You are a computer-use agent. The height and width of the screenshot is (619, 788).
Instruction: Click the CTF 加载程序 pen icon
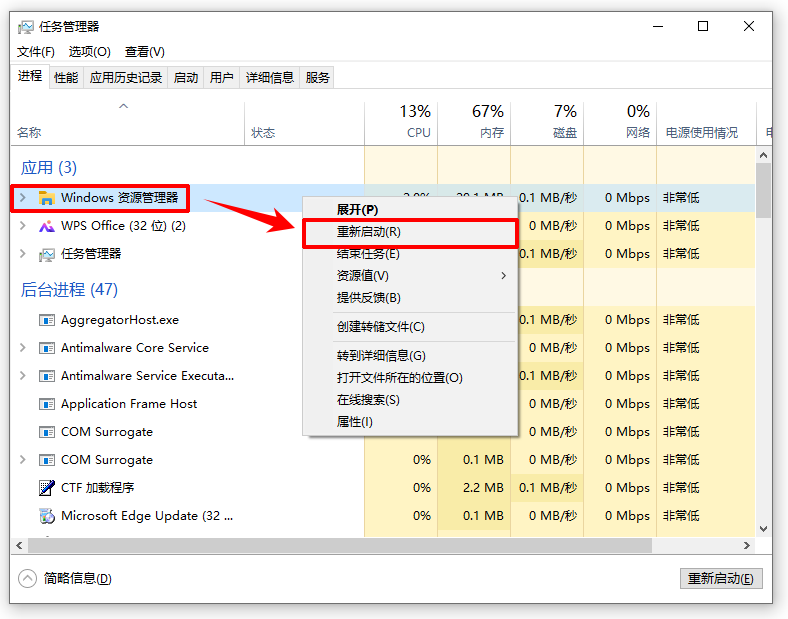(x=47, y=488)
